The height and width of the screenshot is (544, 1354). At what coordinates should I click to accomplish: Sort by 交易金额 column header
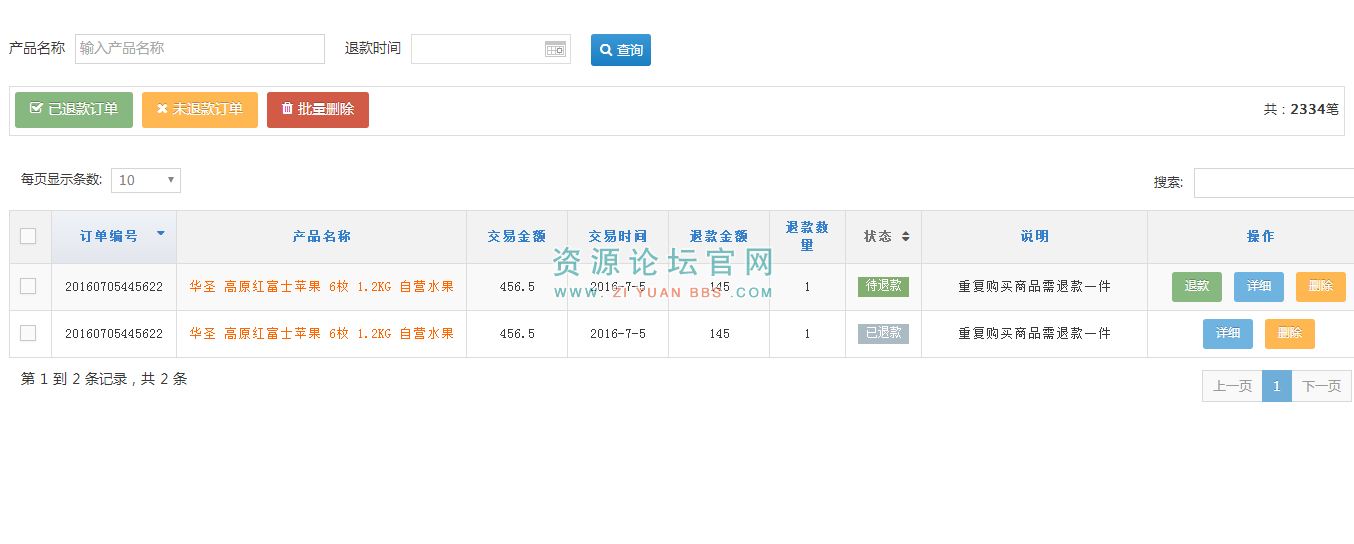coord(517,237)
